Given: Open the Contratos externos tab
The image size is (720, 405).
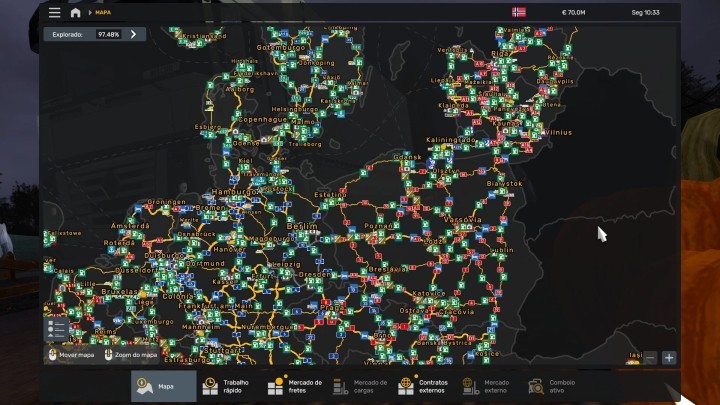Looking at the screenshot, I should [425, 386].
